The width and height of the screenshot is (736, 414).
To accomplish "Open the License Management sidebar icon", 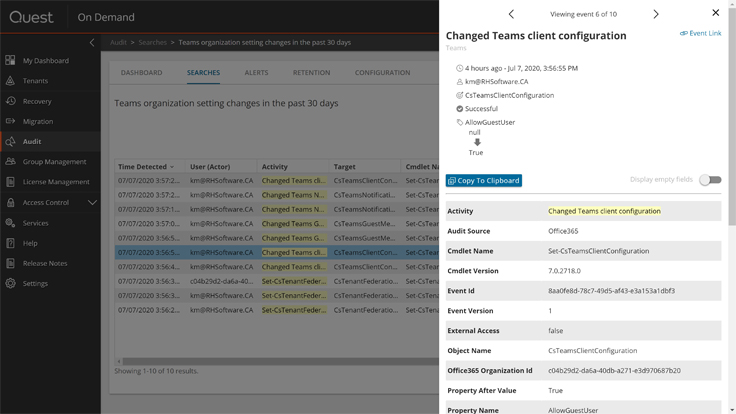I will (10, 182).
